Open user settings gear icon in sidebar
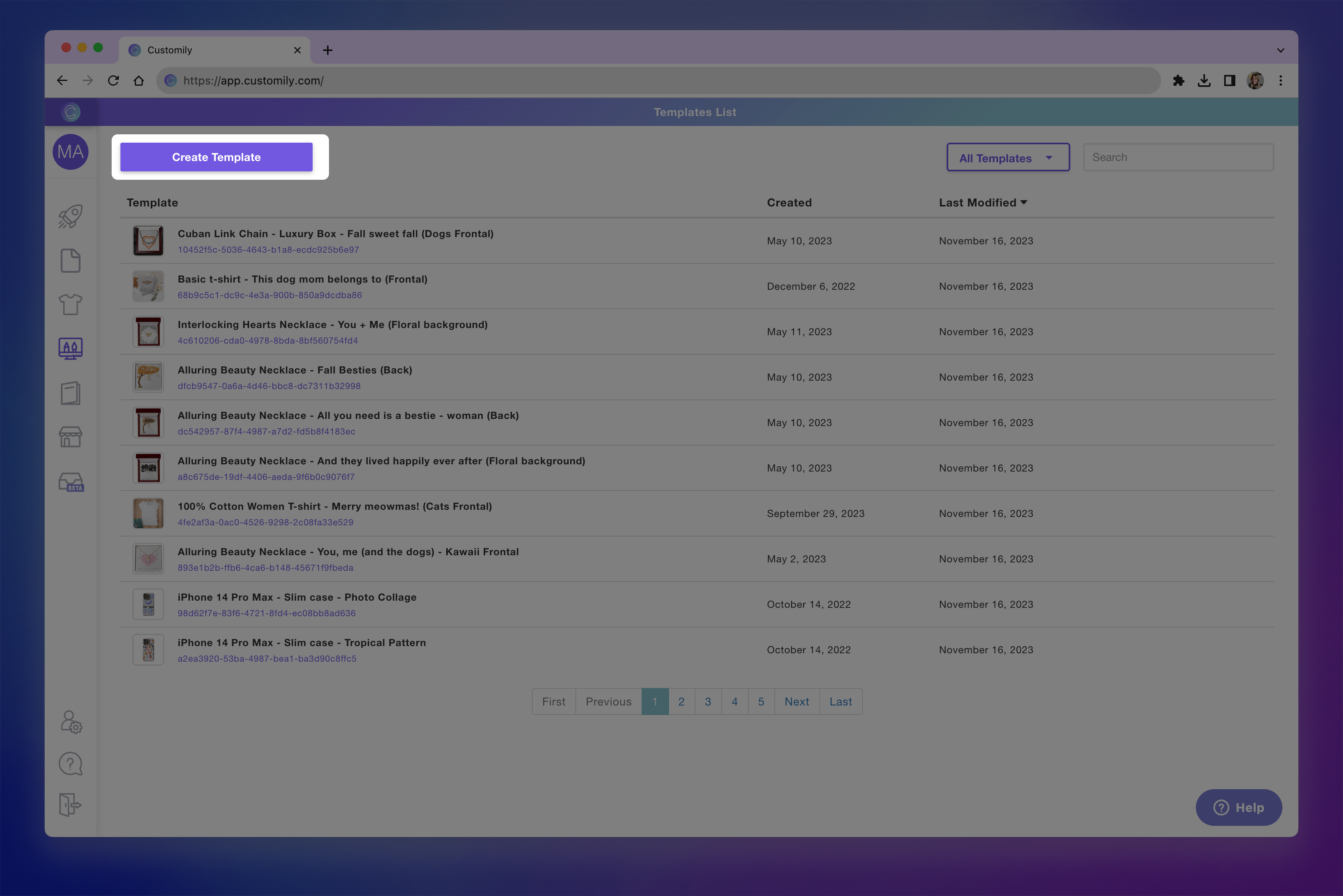The width and height of the screenshot is (1343, 896). (x=71, y=722)
